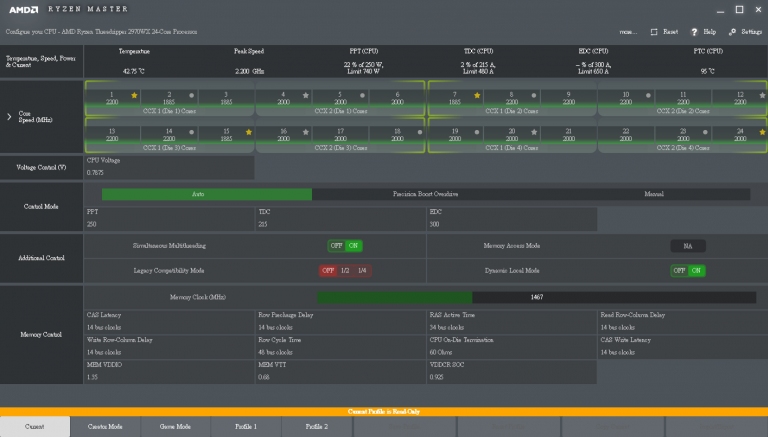Image resolution: width=768 pixels, height=437 pixels.
Task: Click the Row Cycle Time field
Action: click(340, 346)
